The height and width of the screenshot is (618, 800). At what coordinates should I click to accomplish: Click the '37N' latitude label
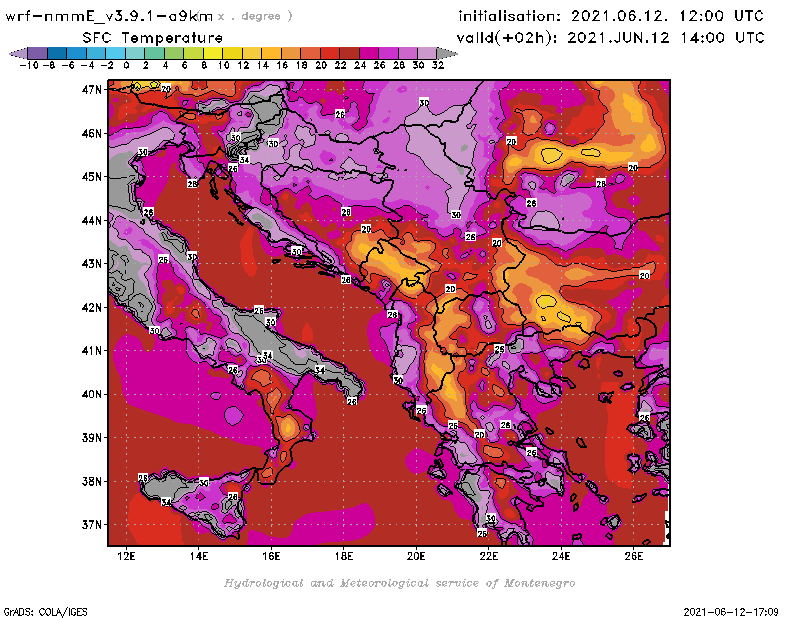pos(92,525)
